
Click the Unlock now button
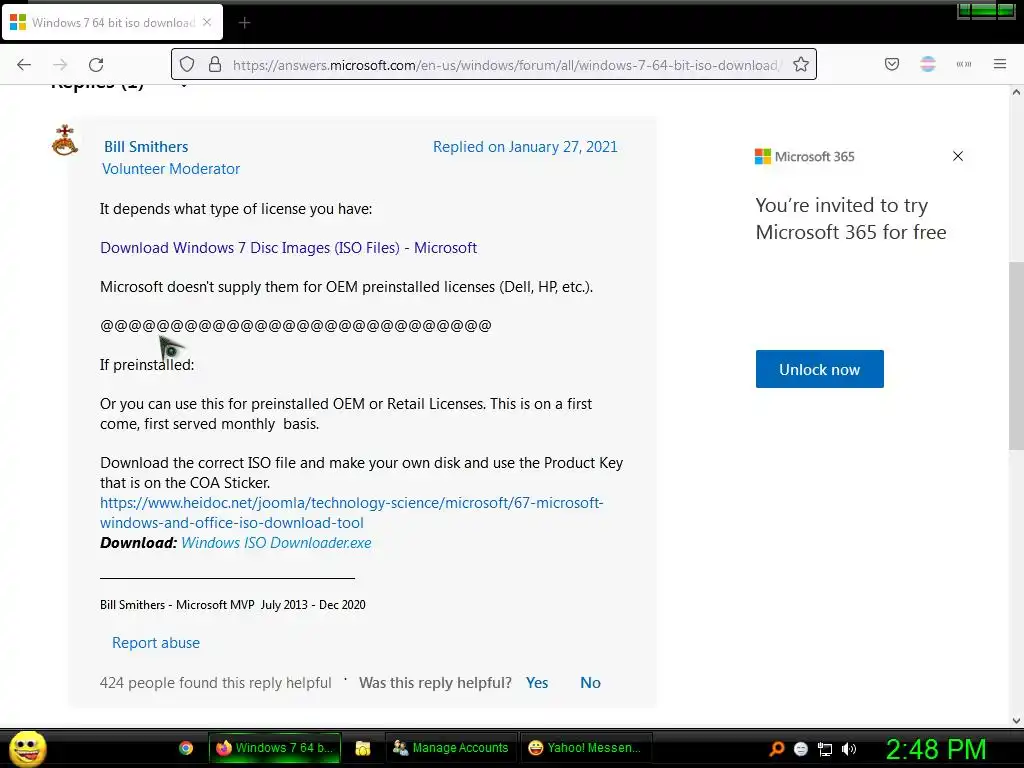click(x=820, y=369)
